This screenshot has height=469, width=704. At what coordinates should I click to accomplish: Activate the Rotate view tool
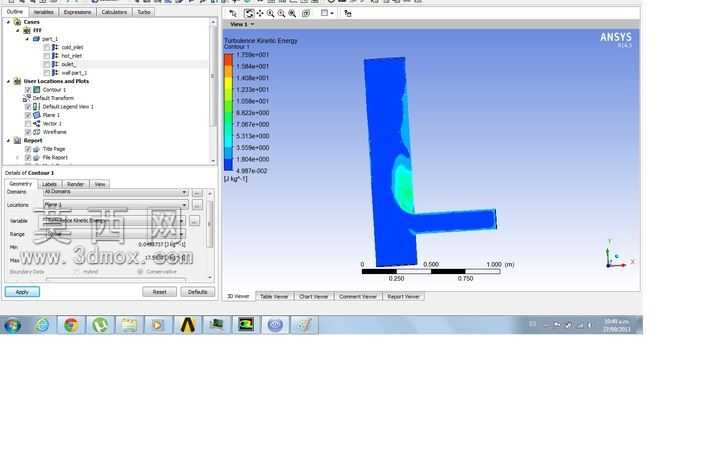pyautogui.click(x=249, y=13)
